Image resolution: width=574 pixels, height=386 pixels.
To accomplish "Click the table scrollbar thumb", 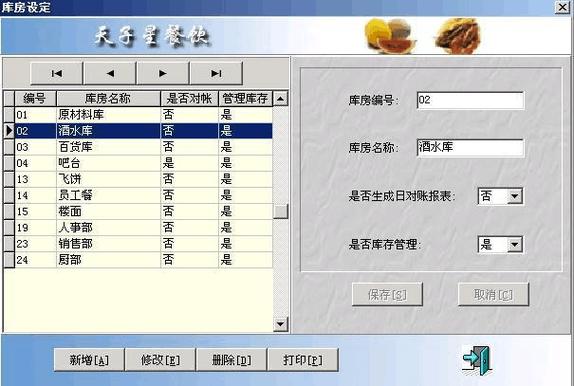I will pyautogui.click(x=280, y=211).
